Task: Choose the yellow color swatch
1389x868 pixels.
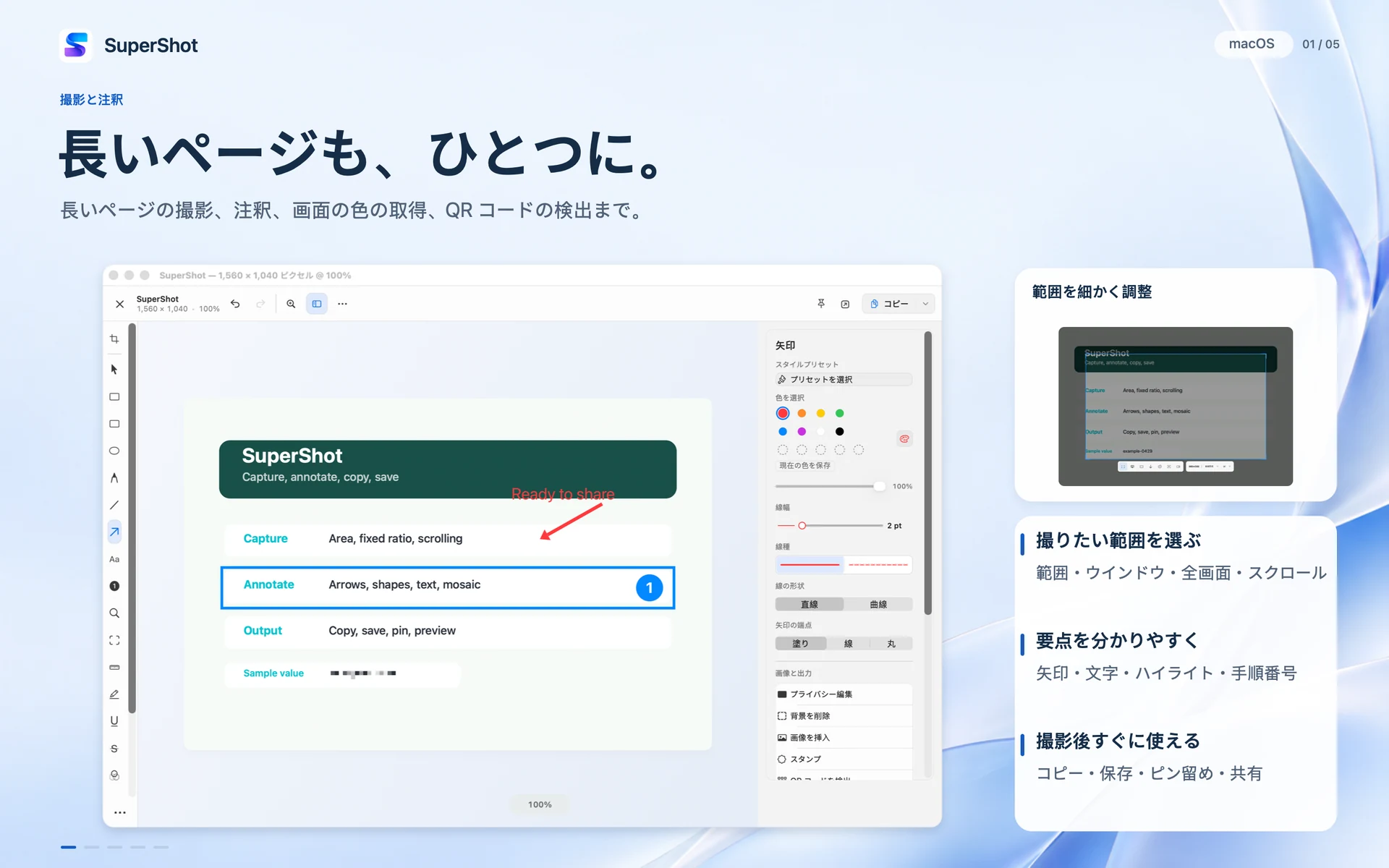Action: tap(820, 413)
